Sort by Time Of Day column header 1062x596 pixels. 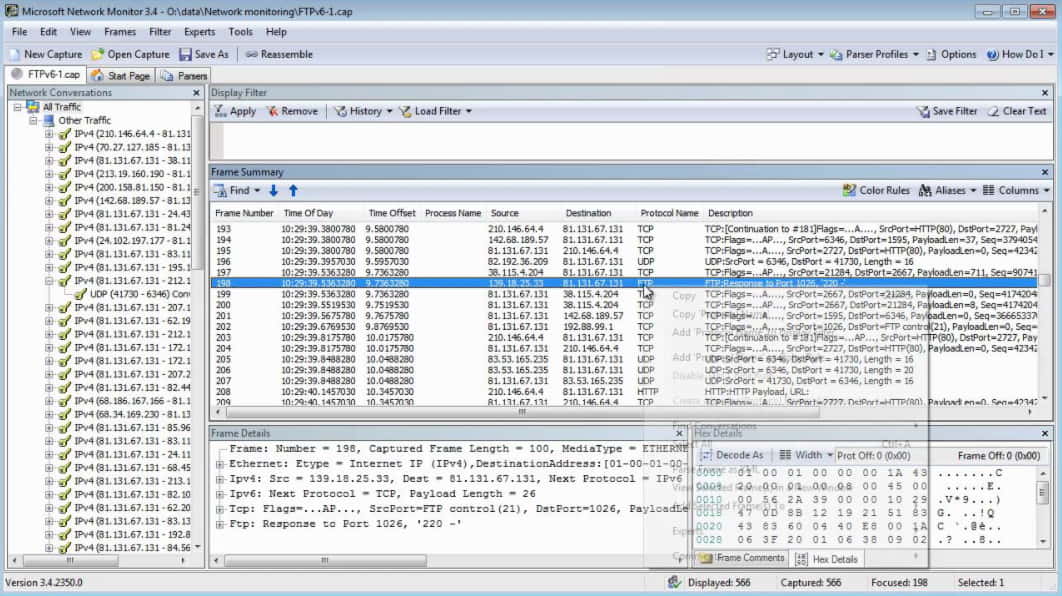tap(308, 213)
